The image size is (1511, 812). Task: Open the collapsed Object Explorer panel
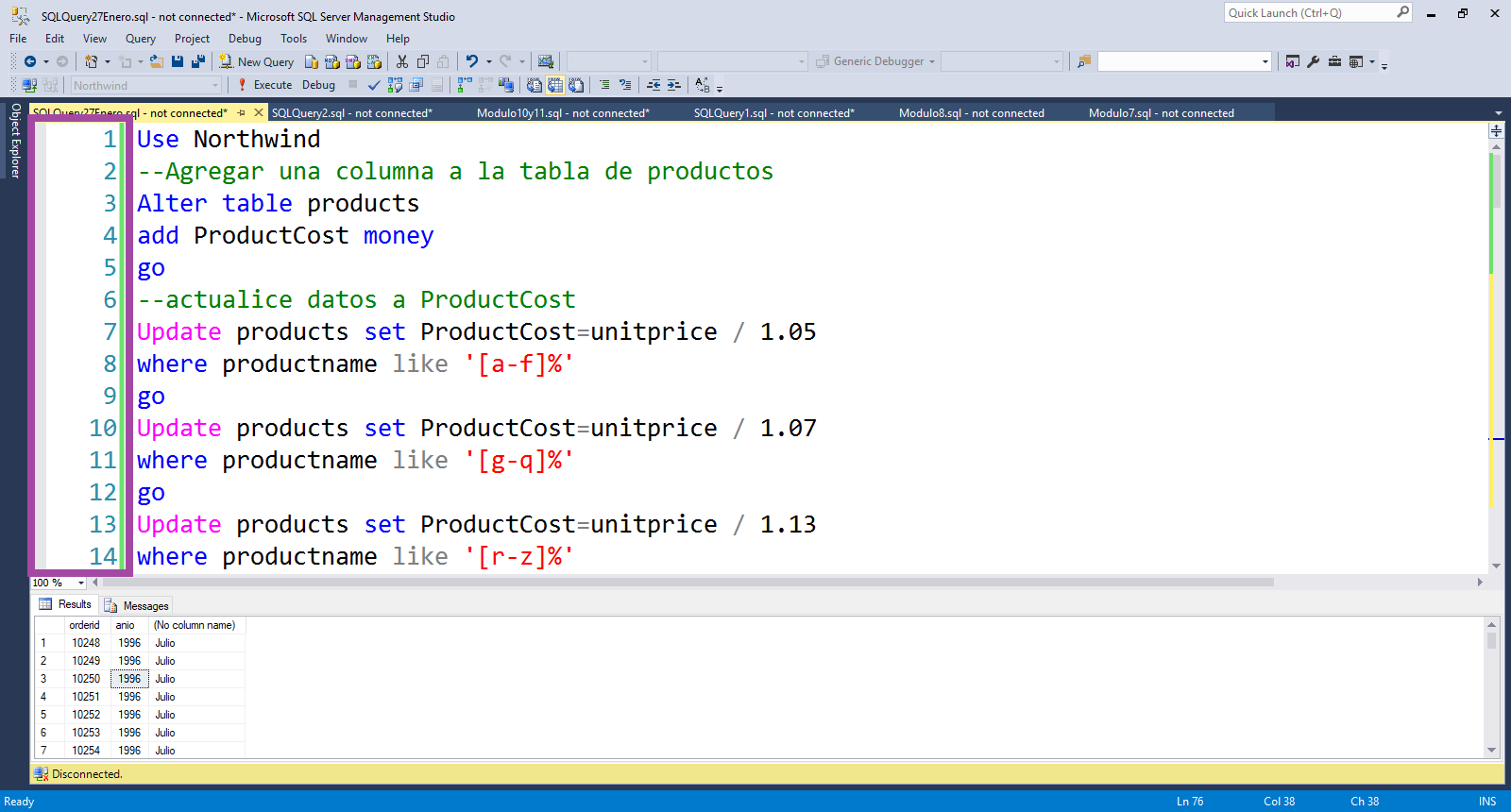click(x=15, y=141)
